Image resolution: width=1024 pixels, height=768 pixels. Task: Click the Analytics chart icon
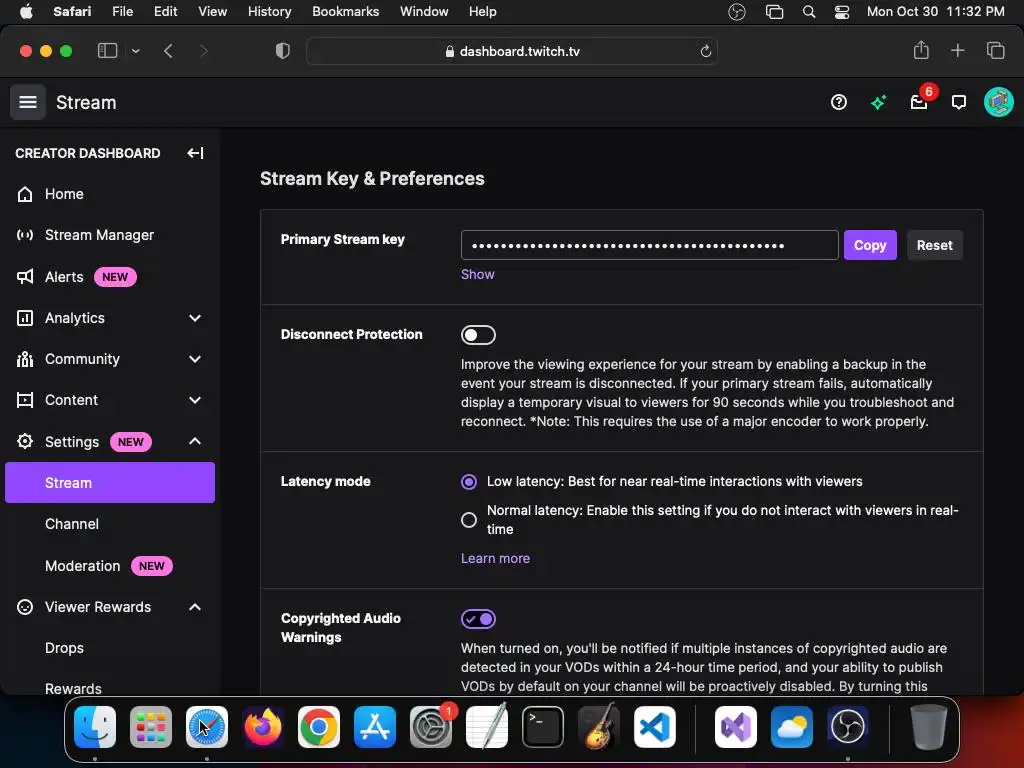[25, 318]
